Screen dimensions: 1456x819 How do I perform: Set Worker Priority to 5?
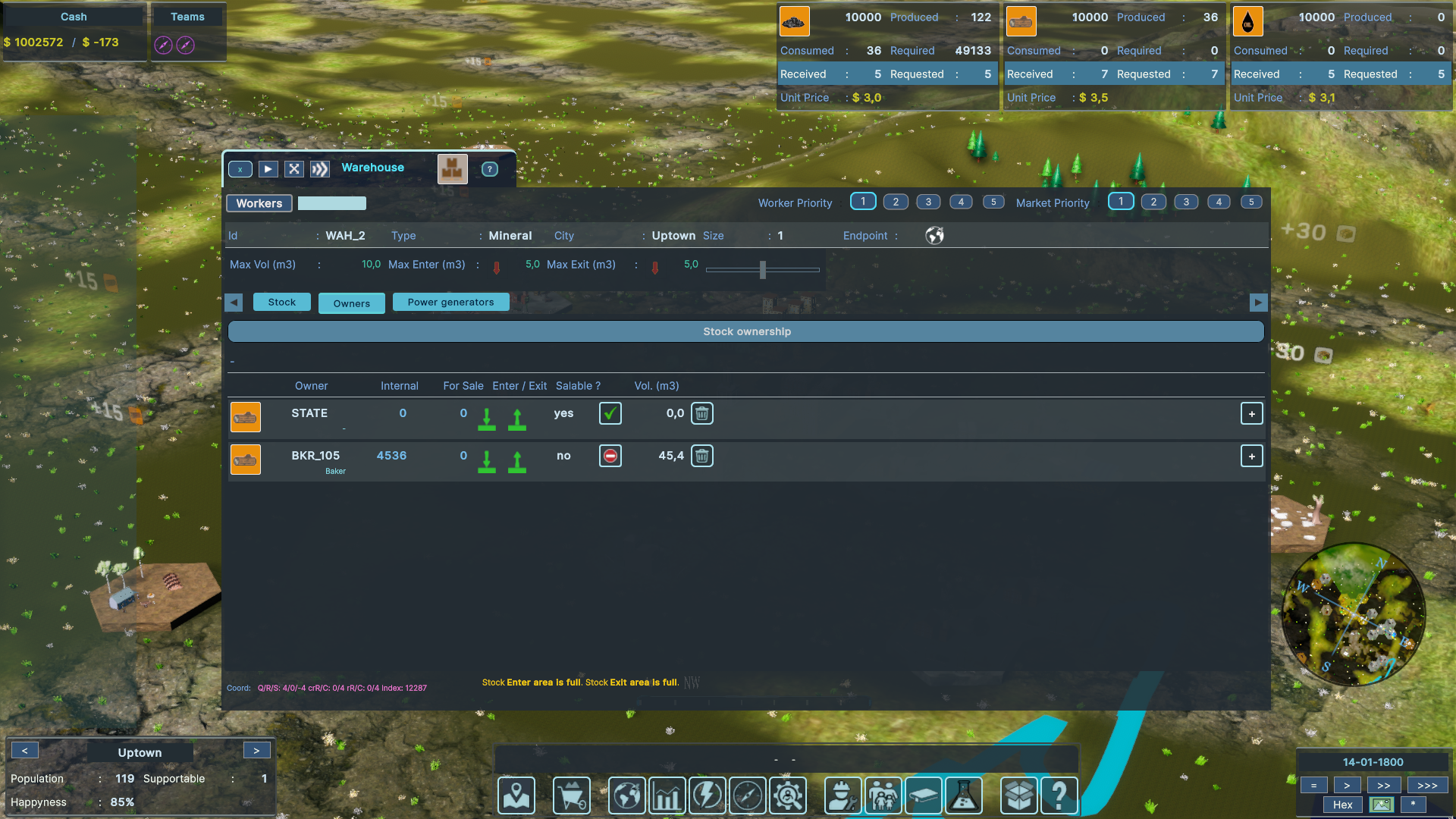tap(993, 202)
